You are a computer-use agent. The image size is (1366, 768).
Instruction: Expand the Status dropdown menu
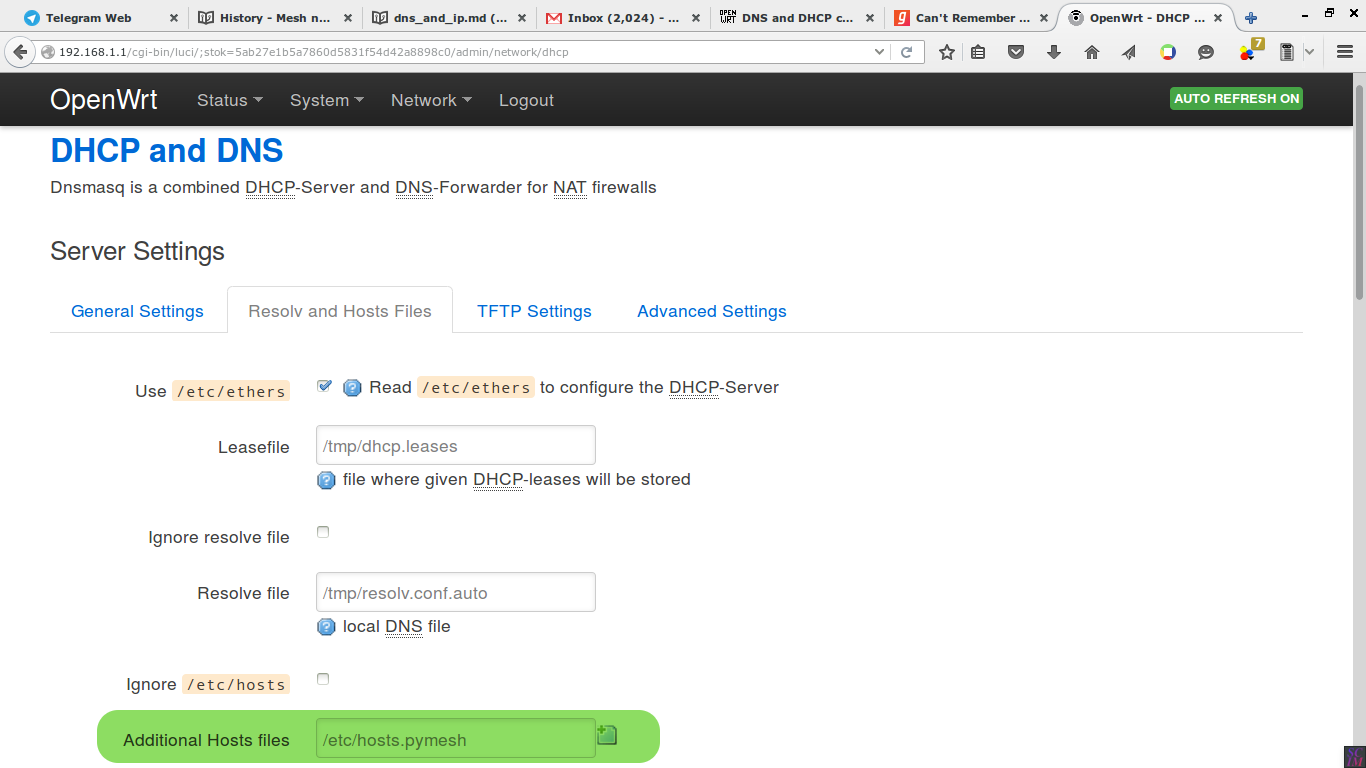pos(229,100)
